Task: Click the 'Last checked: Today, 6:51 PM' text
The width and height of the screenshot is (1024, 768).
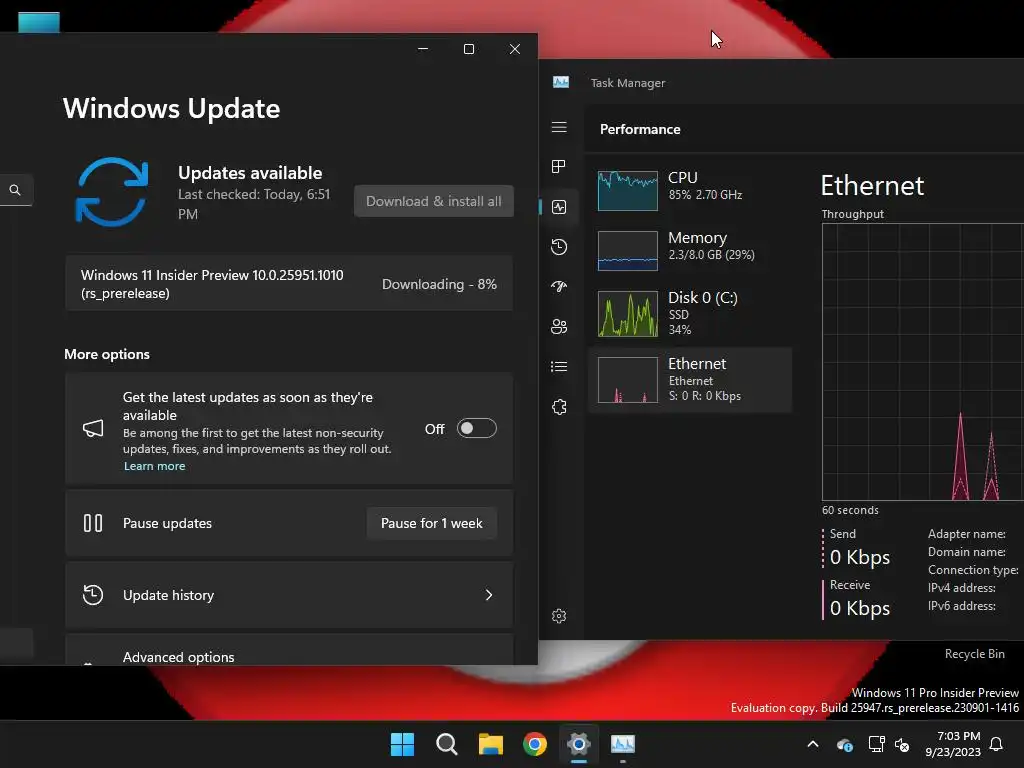Action: click(x=254, y=204)
